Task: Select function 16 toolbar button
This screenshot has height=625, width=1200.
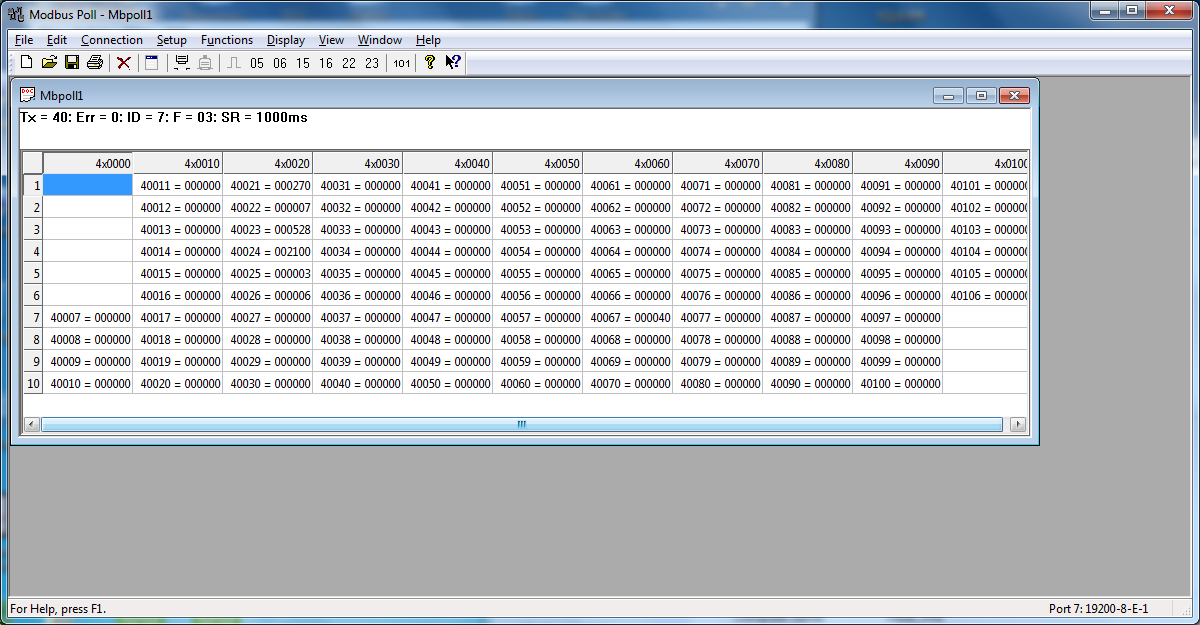Action: 326,63
